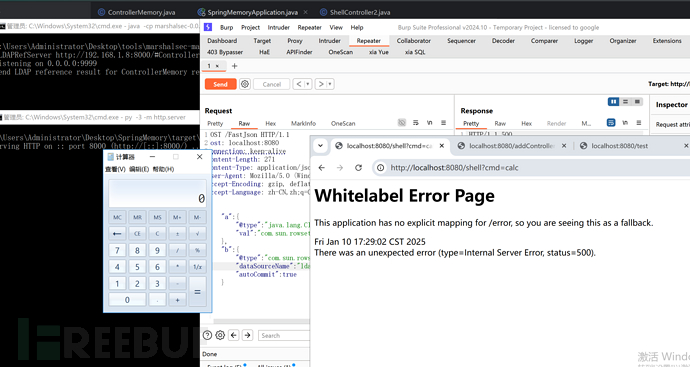Select side-by-side layout view

click(613, 102)
